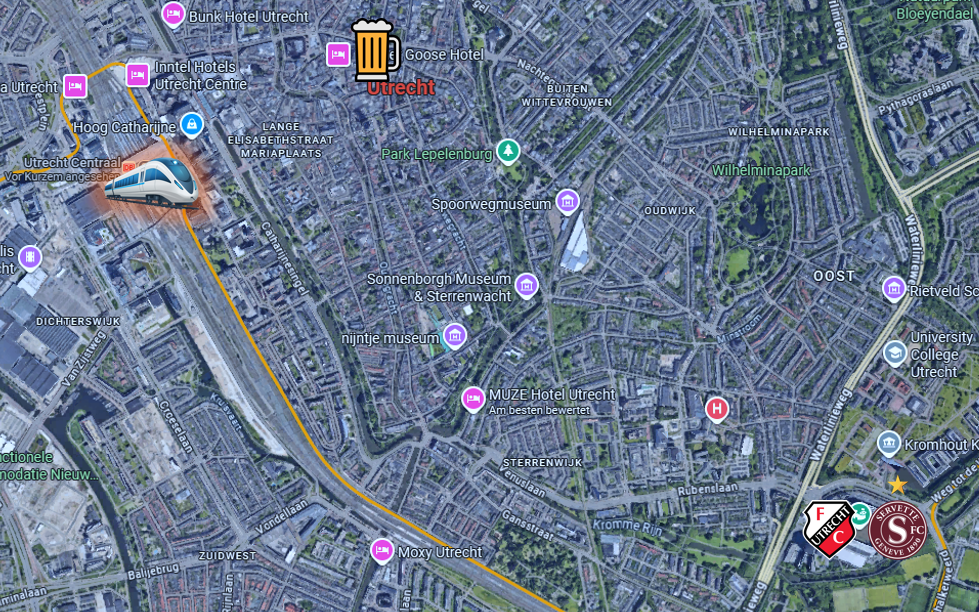The height and width of the screenshot is (612, 979).
Task: Select the Spoorwegmuseum museum pin
Action: 567,202
